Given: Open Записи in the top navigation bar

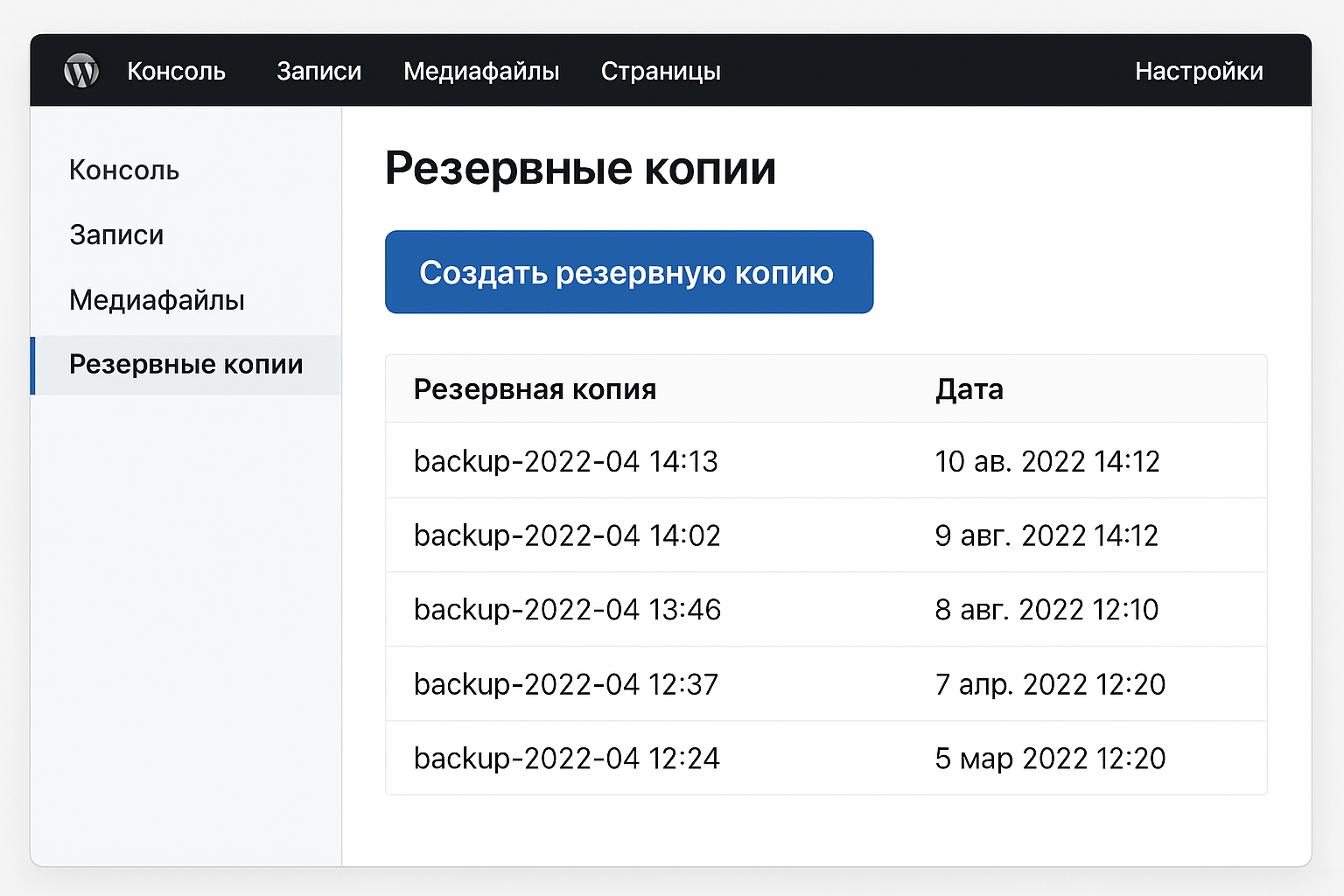Looking at the screenshot, I should tap(318, 71).
